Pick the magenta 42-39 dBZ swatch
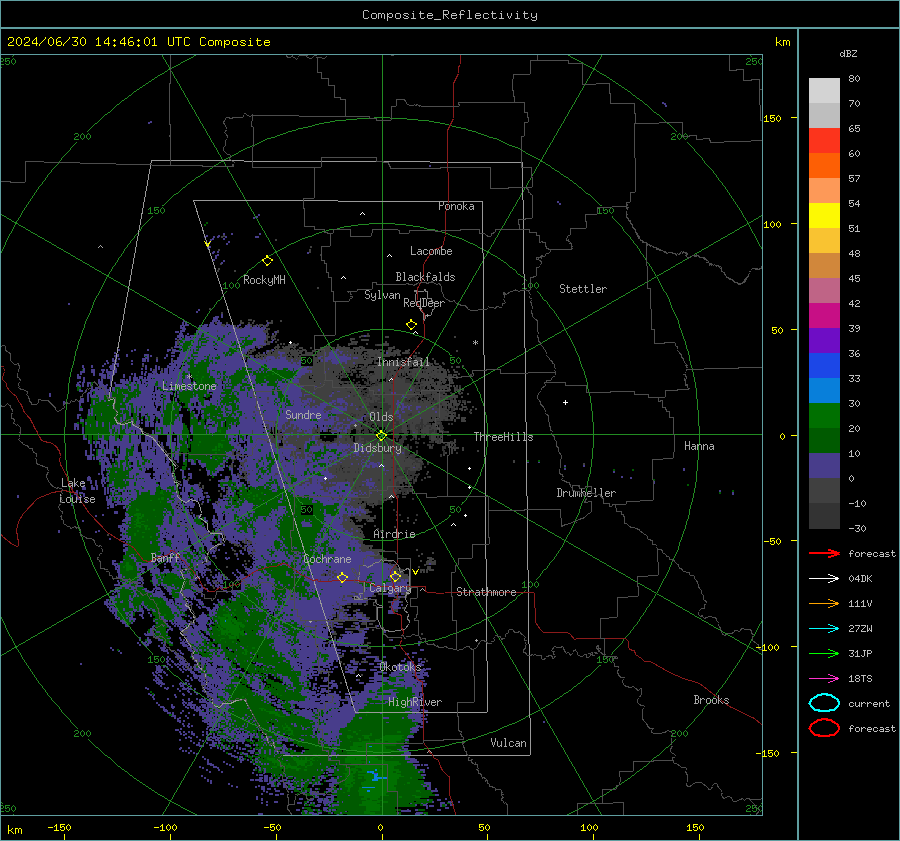 point(824,316)
